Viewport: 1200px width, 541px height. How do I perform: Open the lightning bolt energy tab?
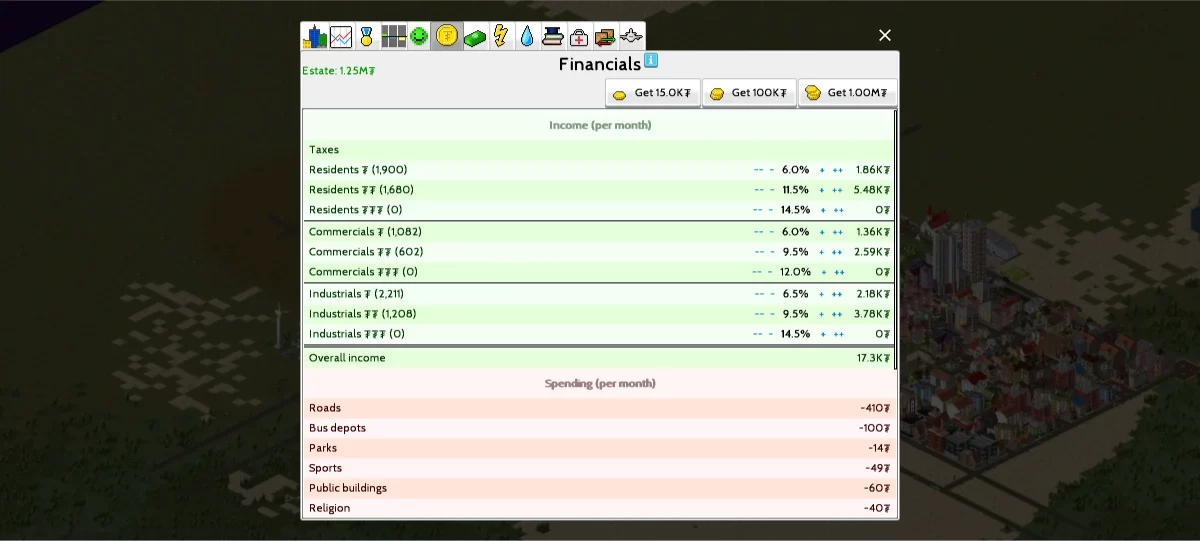(500, 37)
